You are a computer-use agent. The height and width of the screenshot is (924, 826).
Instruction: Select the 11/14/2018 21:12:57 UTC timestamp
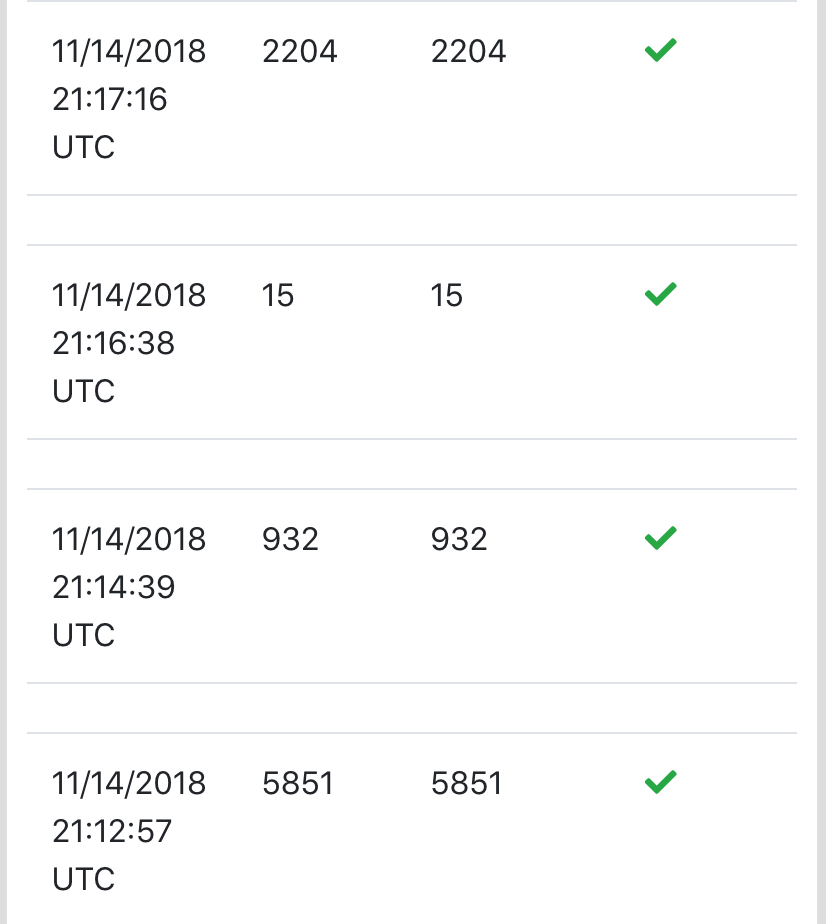tap(129, 830)
